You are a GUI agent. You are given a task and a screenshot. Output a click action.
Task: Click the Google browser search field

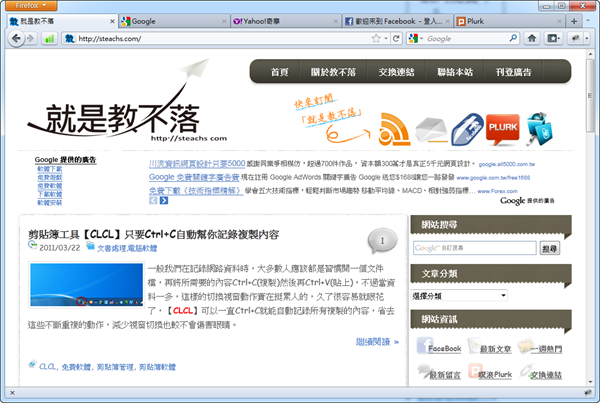pos(466,38)
